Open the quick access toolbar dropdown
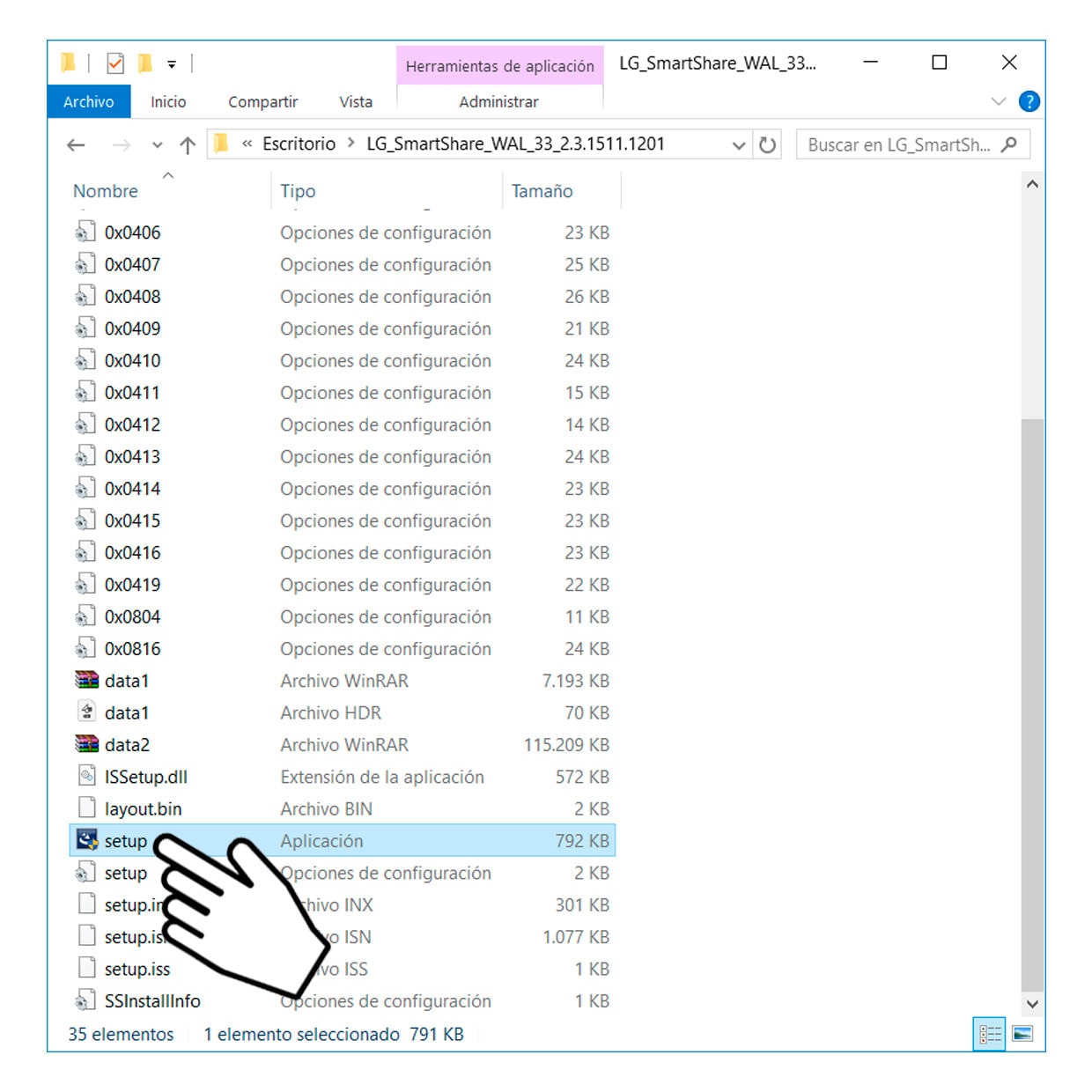Image resolution: width=1092 pixels, height=1092 pixels. pyautogui.click(x=172, y=64)
